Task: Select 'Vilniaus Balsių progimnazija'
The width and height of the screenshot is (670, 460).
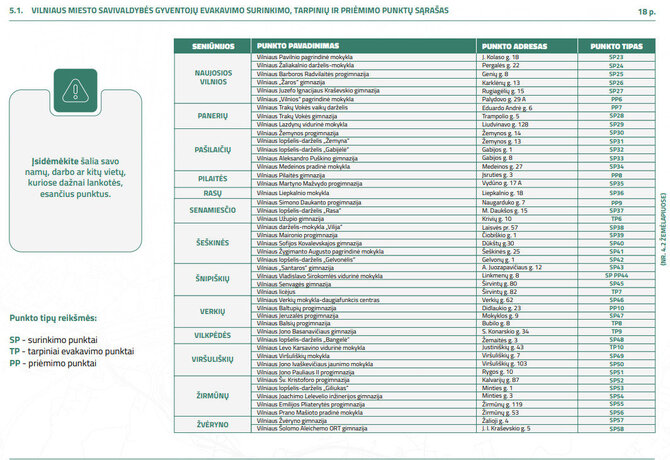Action: coord(294,323)
